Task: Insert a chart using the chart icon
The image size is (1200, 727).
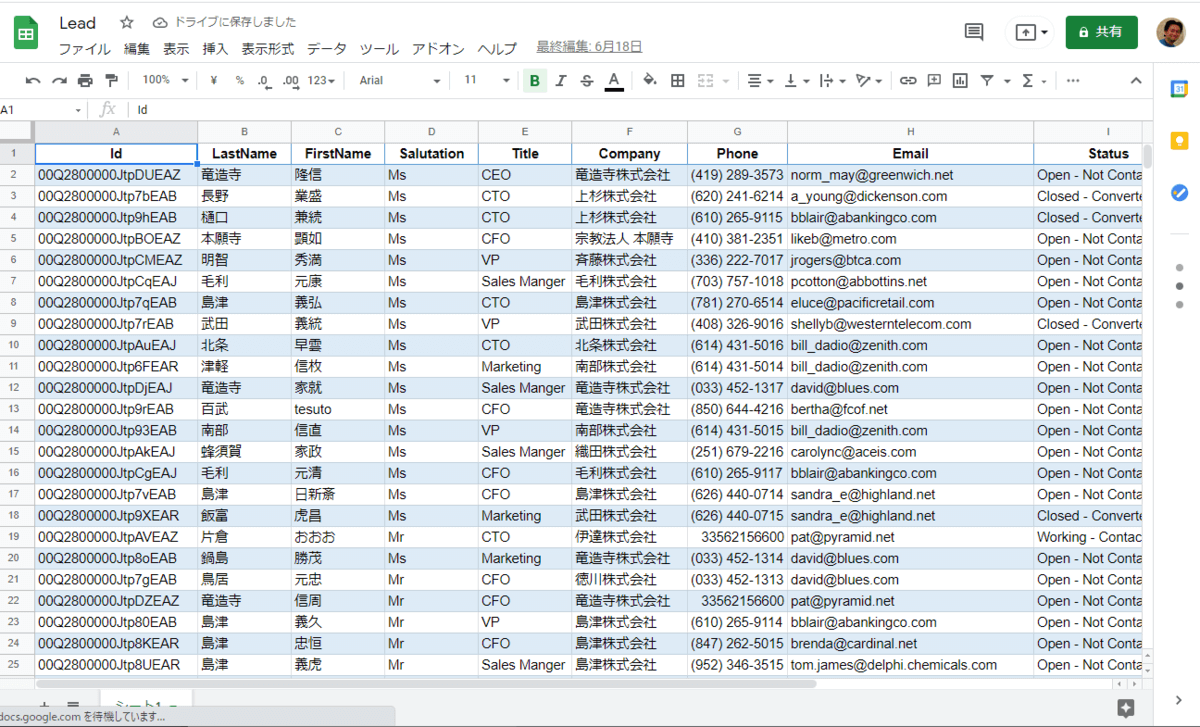Action: [x=960, y=81]
